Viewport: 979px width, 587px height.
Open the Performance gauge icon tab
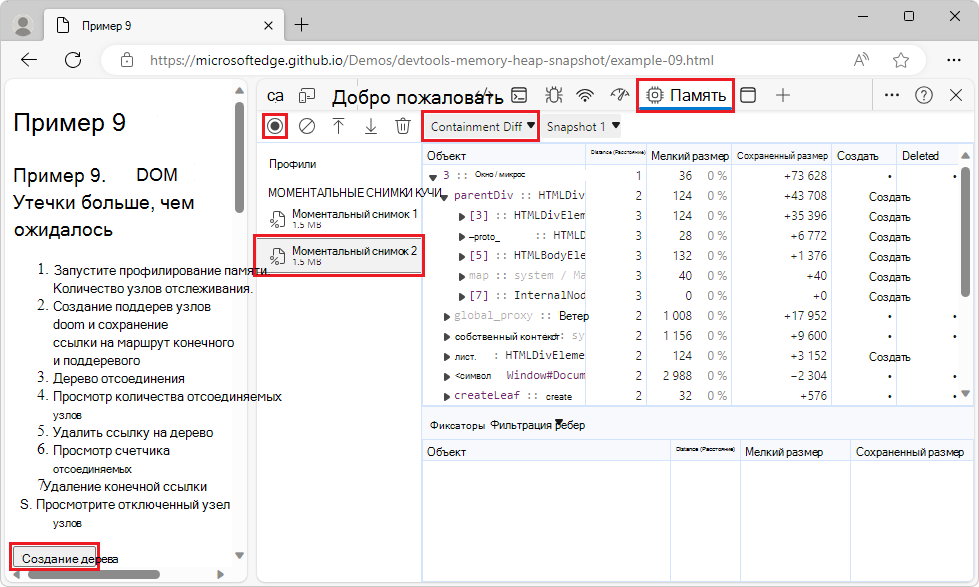click(x=619, y=95)
